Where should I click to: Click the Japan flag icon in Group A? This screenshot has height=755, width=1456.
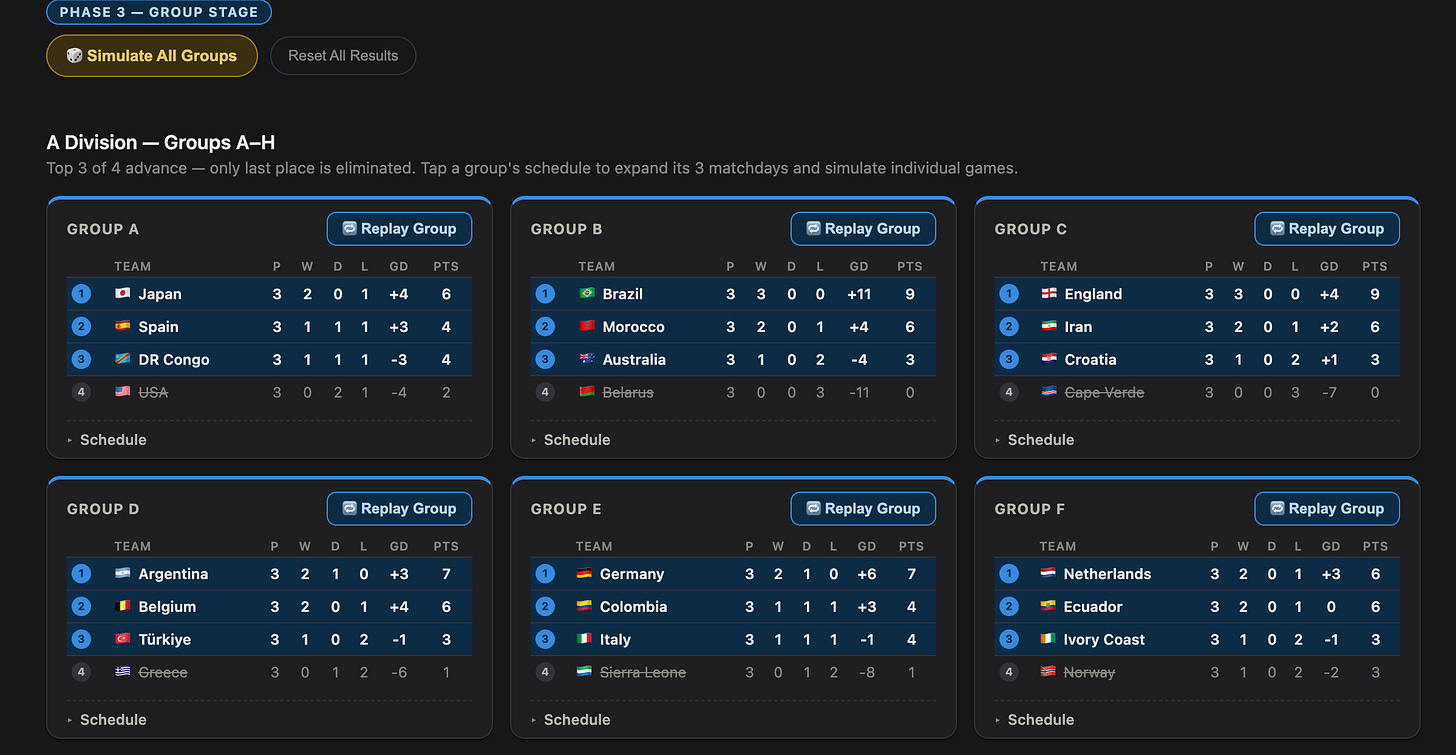click(123, 294)
